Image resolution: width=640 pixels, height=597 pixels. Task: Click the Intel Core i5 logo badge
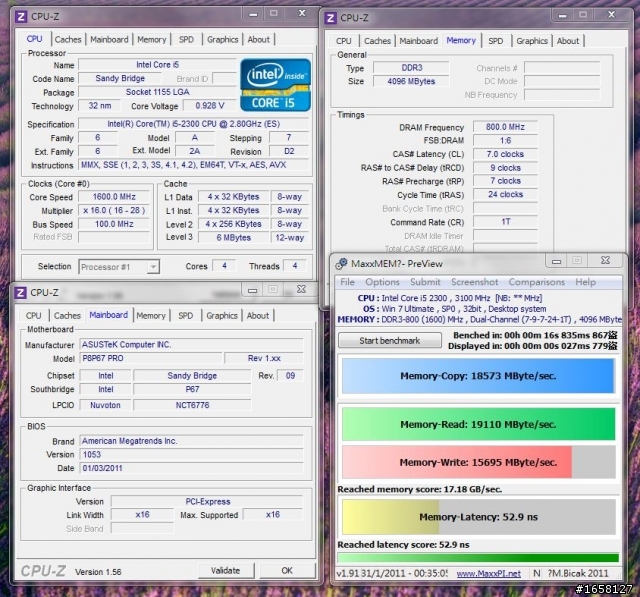pyautogui.click(x=276, y=84)
